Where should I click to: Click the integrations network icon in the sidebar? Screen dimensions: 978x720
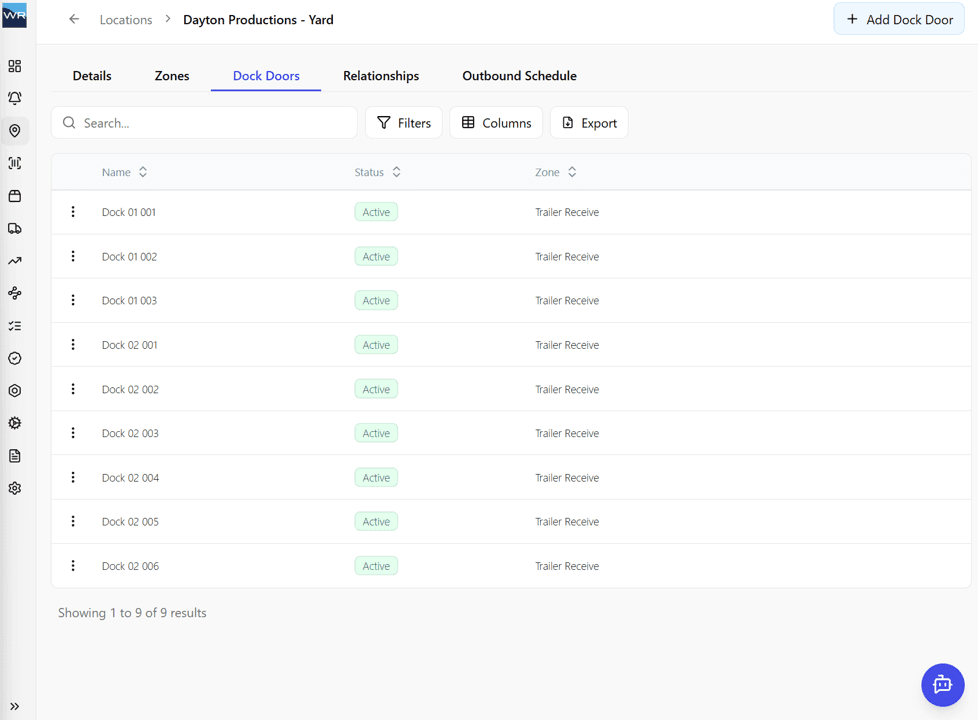pyautogui.click(x=14, y=292)
